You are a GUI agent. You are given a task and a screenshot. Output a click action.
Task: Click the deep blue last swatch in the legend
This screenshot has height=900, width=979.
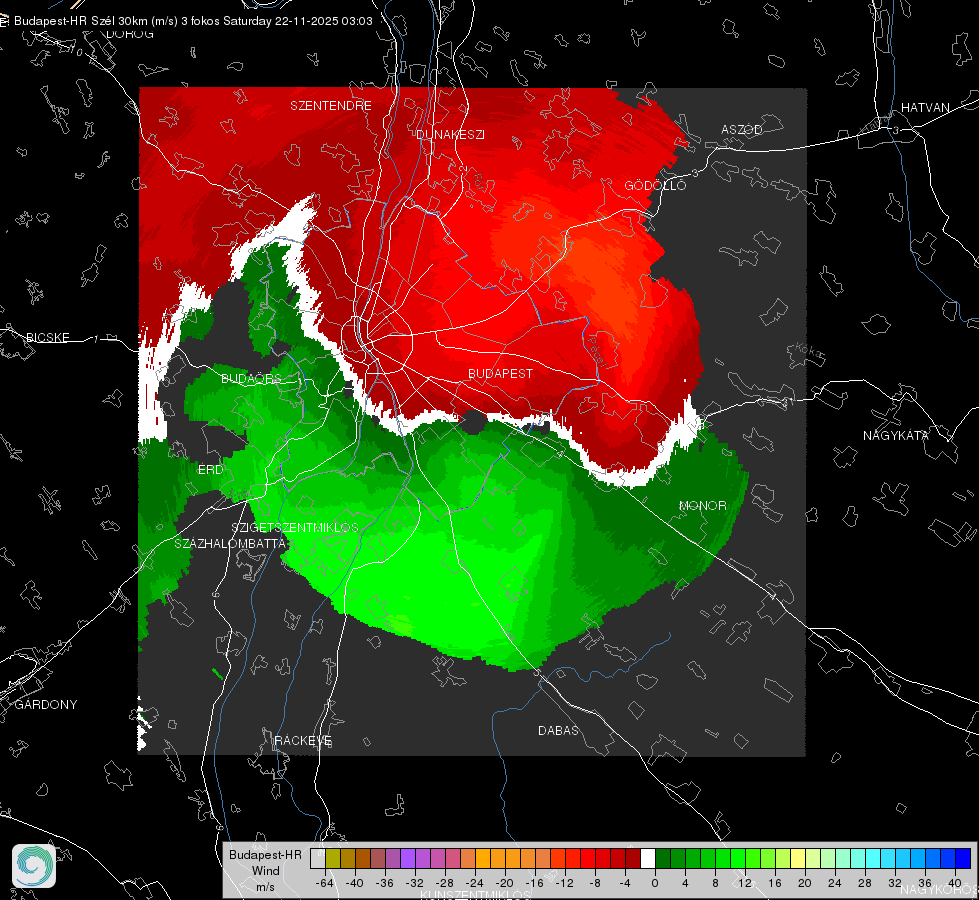[963, 858]
